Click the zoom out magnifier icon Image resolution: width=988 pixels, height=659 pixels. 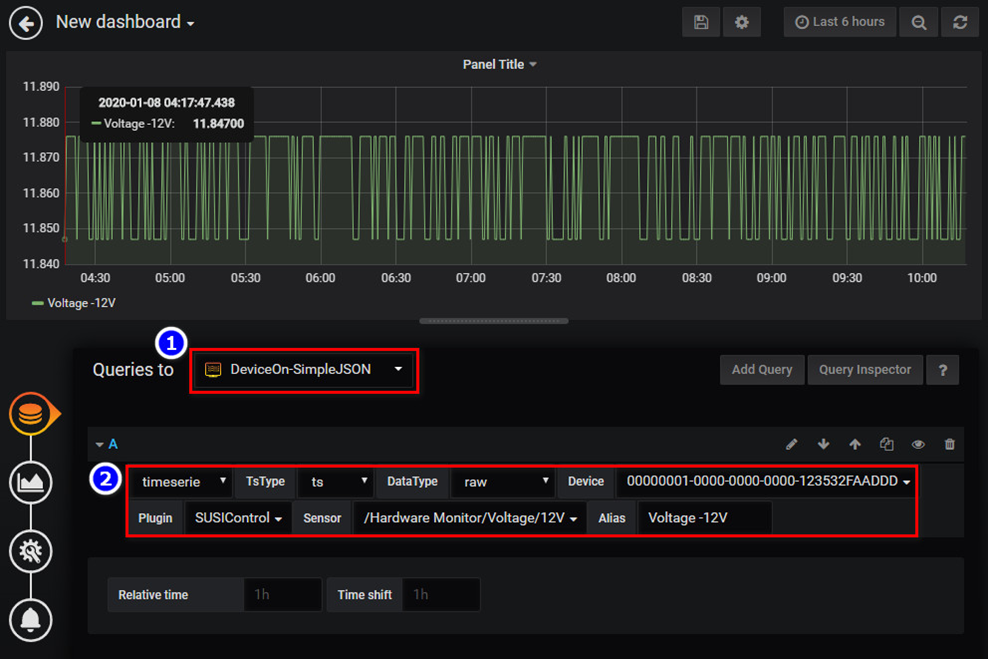point(918,22)
